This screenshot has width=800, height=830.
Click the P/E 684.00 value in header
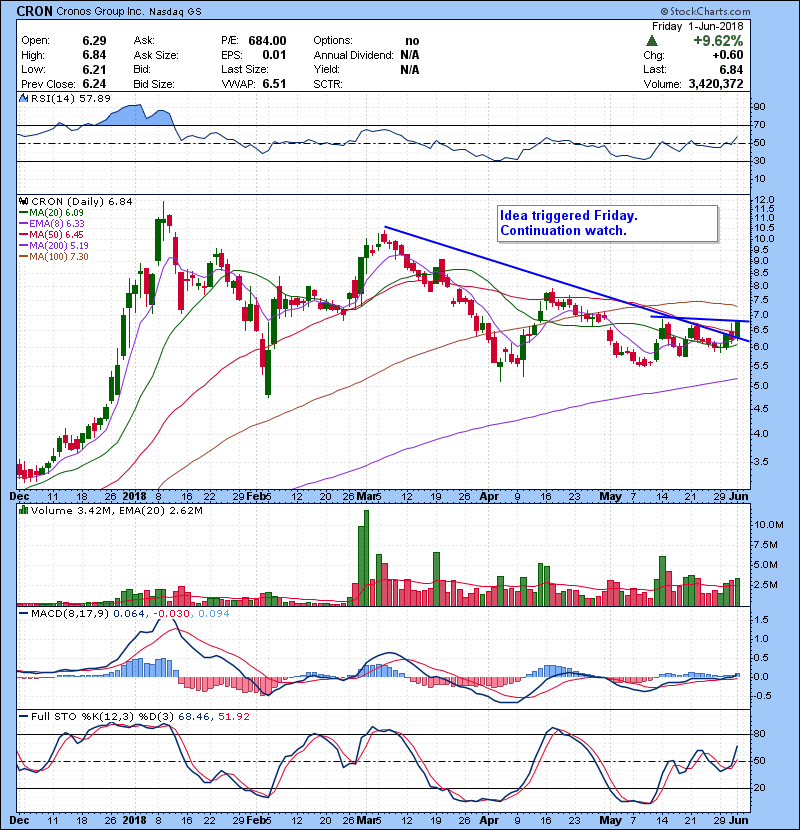(268, 41)
